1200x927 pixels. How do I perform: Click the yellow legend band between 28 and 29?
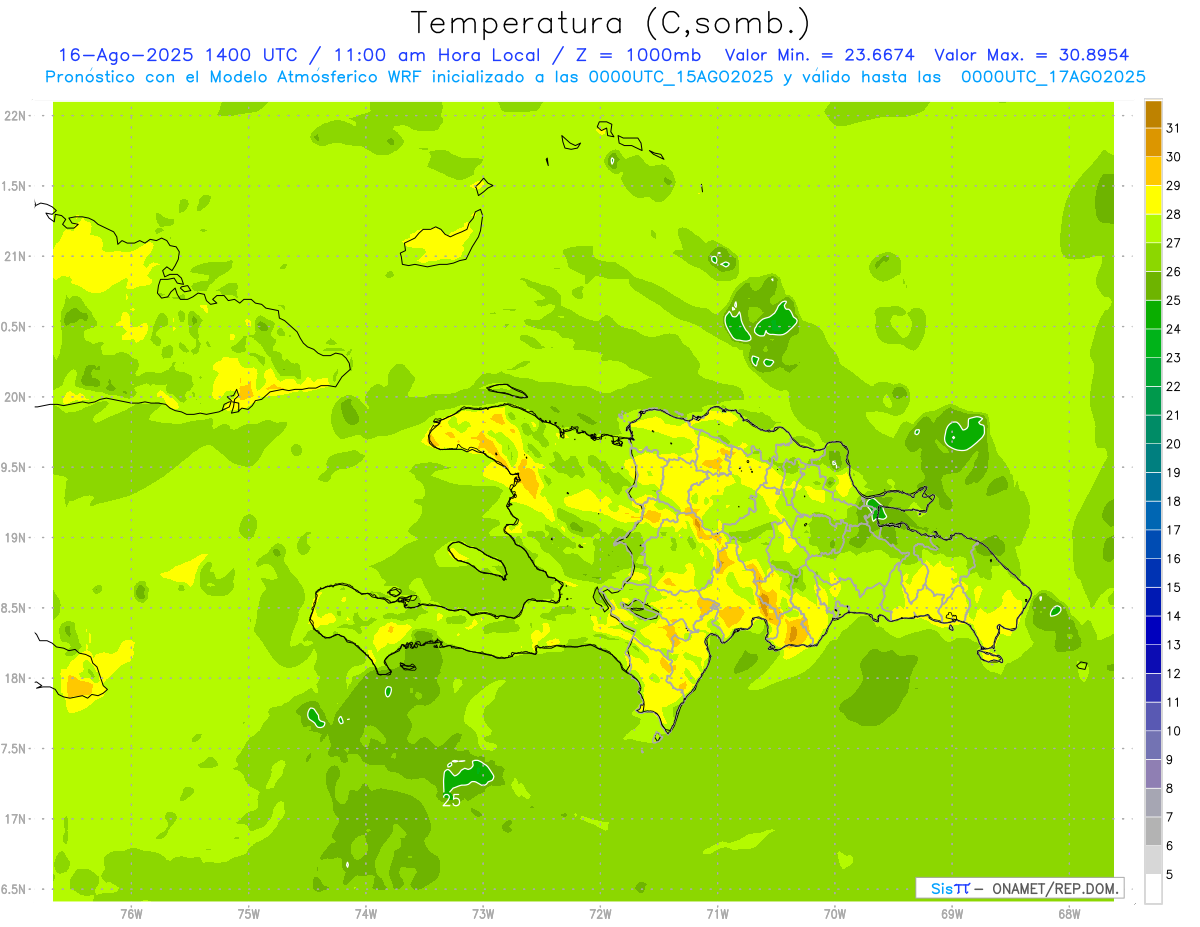click(1153, 200)
